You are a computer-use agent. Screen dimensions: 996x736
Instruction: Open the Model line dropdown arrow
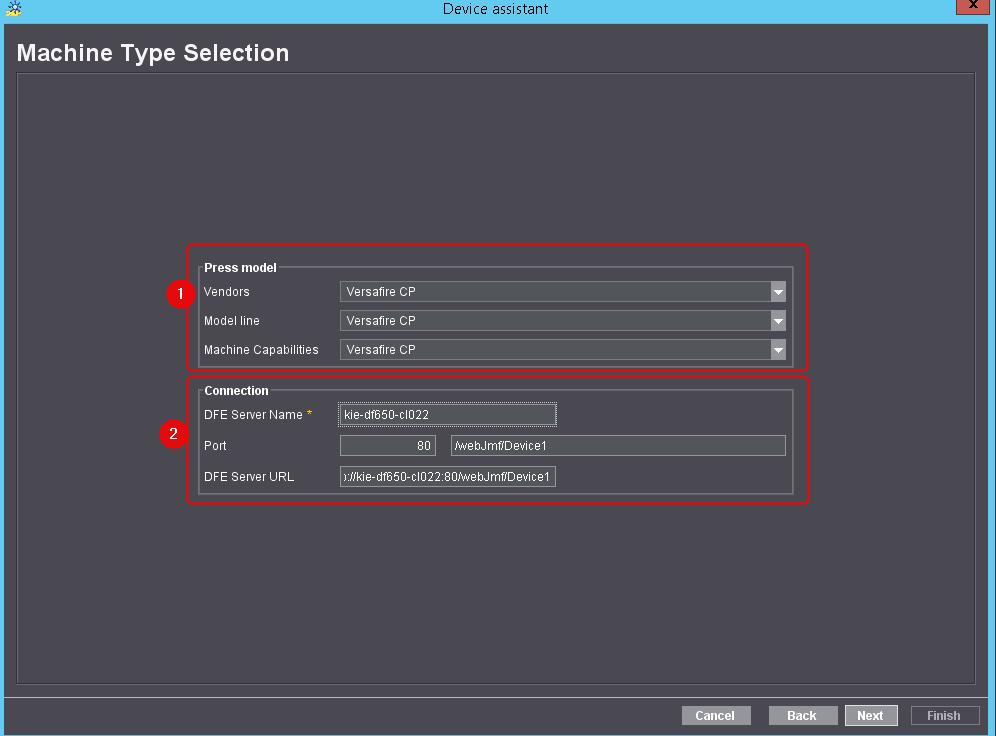[x=778, y=321]
